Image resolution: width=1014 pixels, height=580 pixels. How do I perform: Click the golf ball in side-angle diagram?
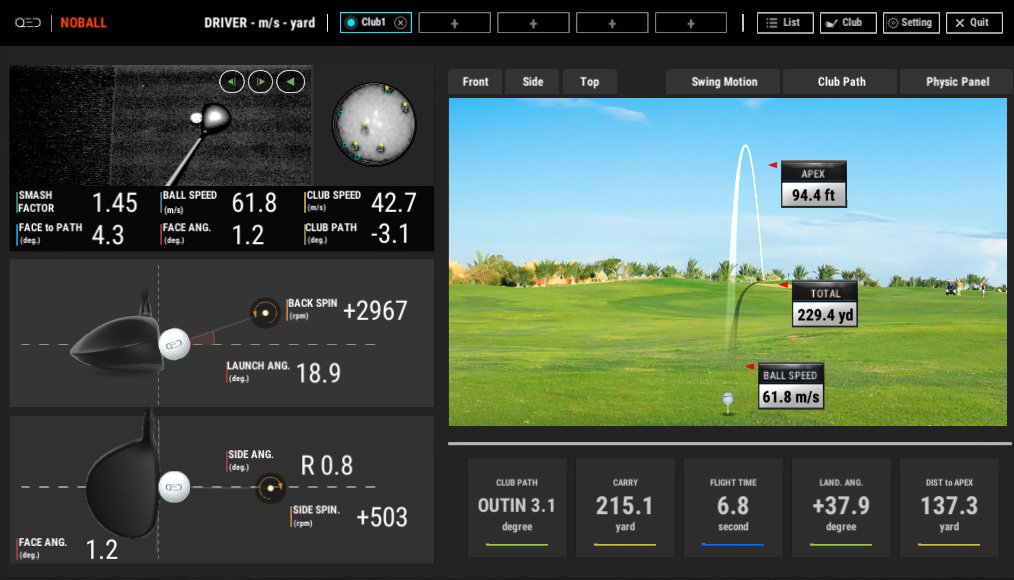pyautogui.click(x=174, y=487)
